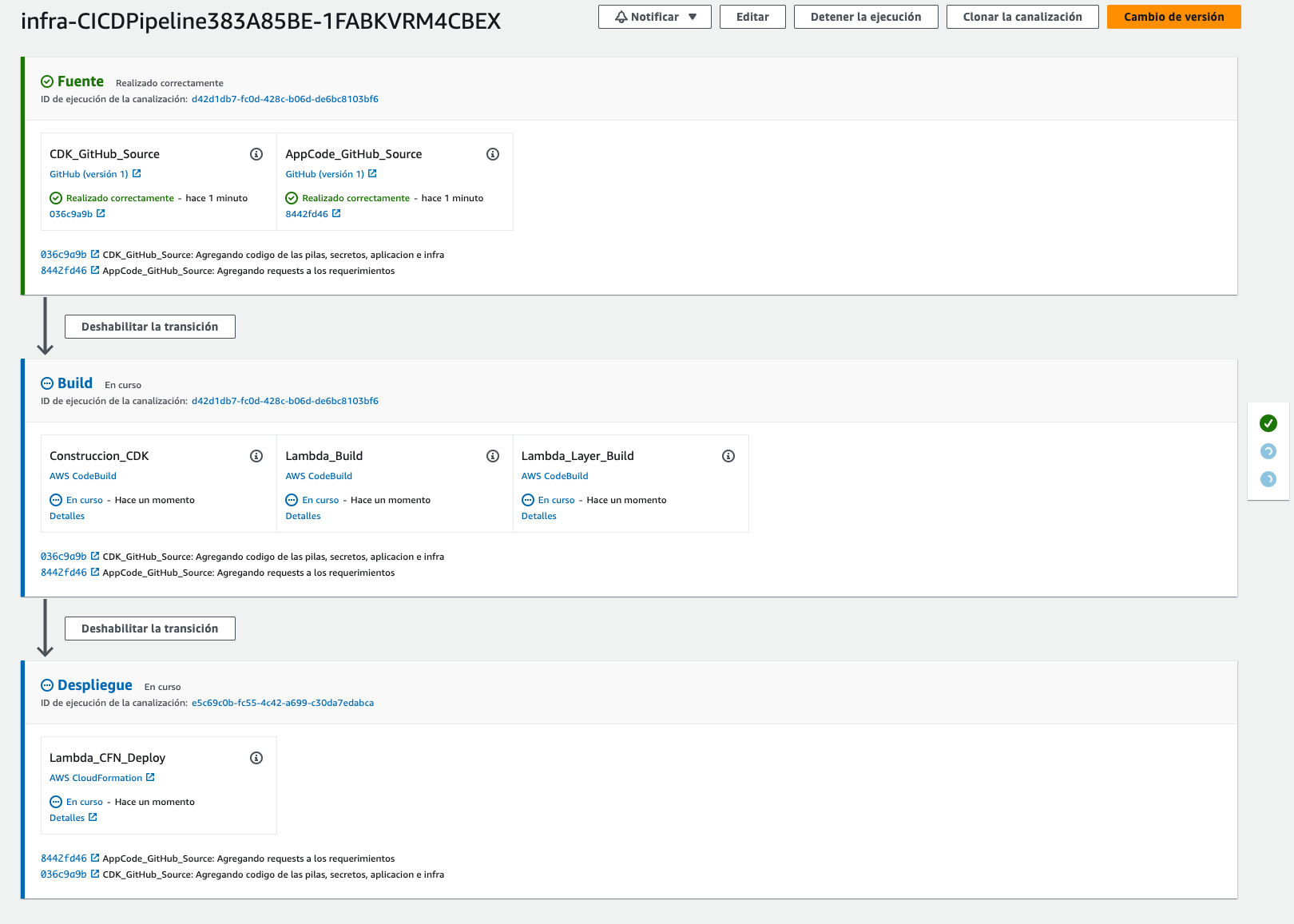Open the info icon on CDK_GitHub_Source card
The height and width of the screenshot is (924, 1294).
click(x=256, y=153)
